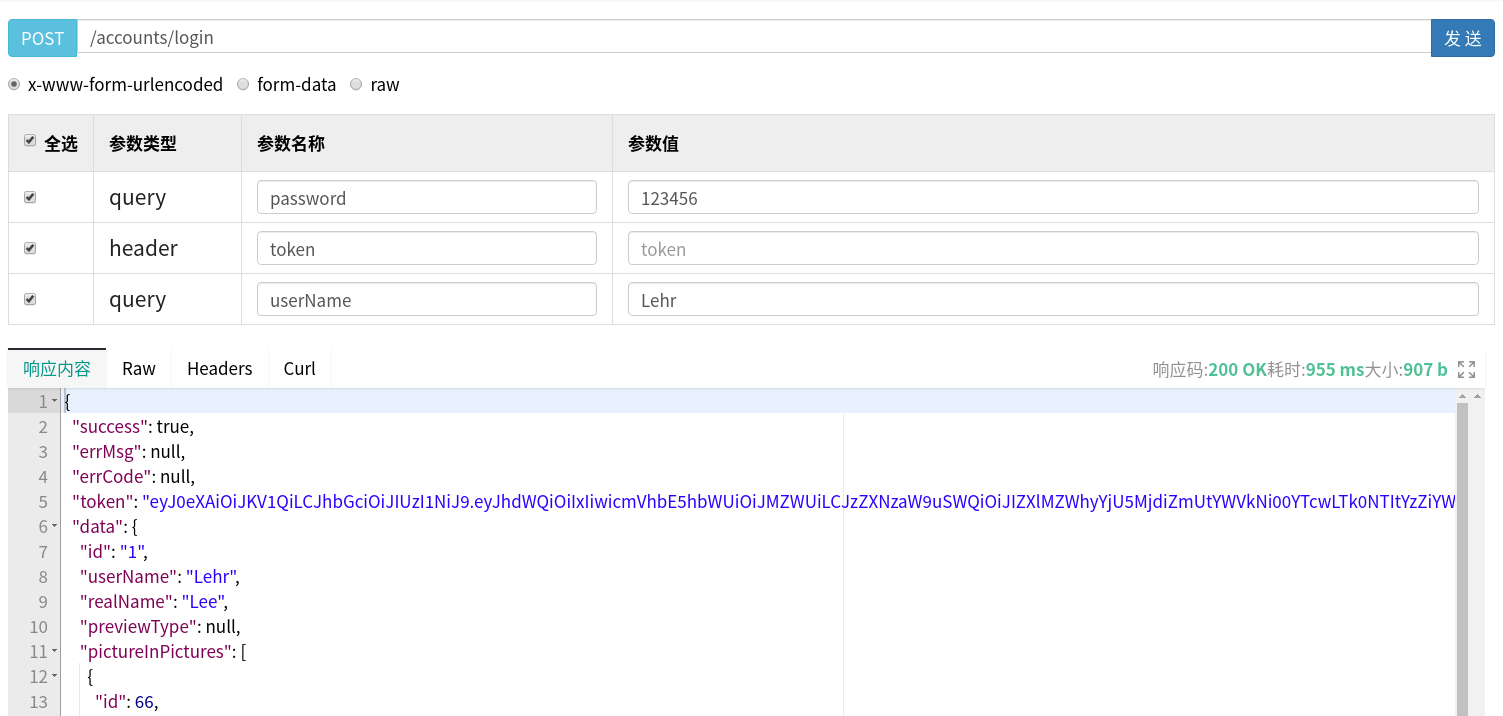Click the "realName": "Lee" line
Screen dimensions: 1503x716
pos(154,601)
